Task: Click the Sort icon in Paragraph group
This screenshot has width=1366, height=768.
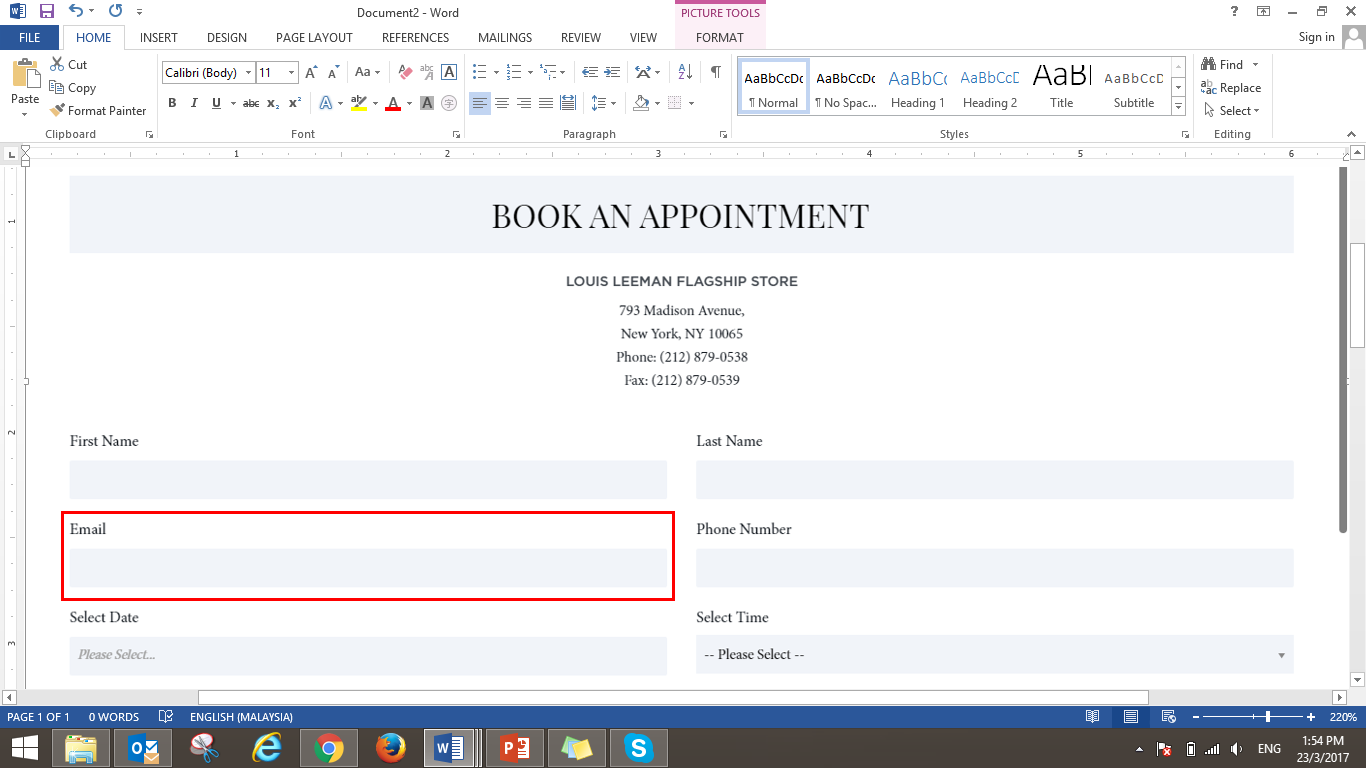Action: pyautogui.click(x=685, y=72)
